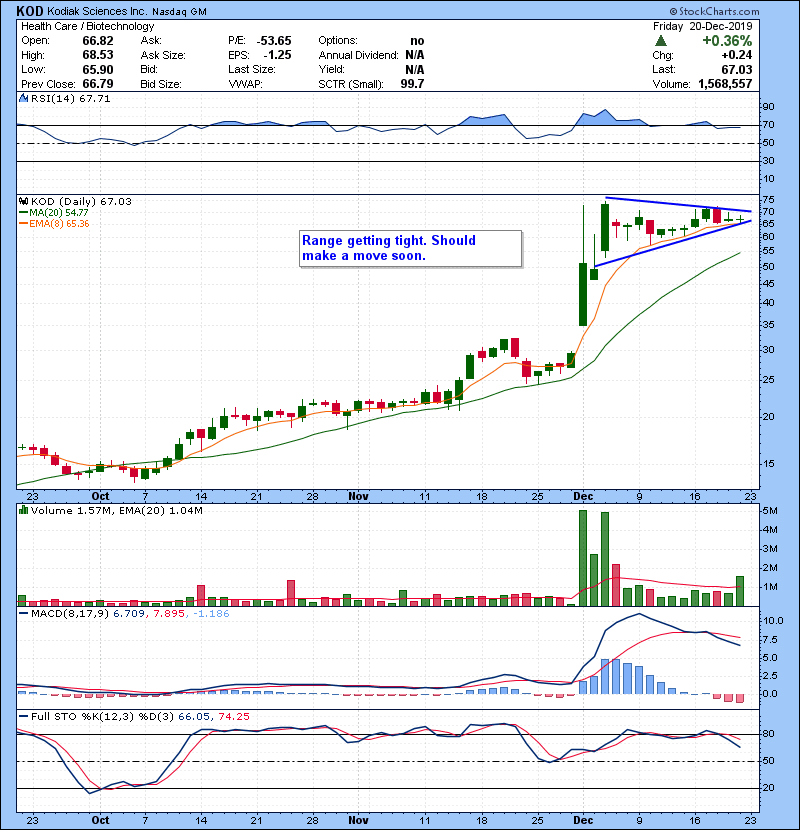800x830 pixels.
Task: Select the High value 68.53
Action: 98,55
